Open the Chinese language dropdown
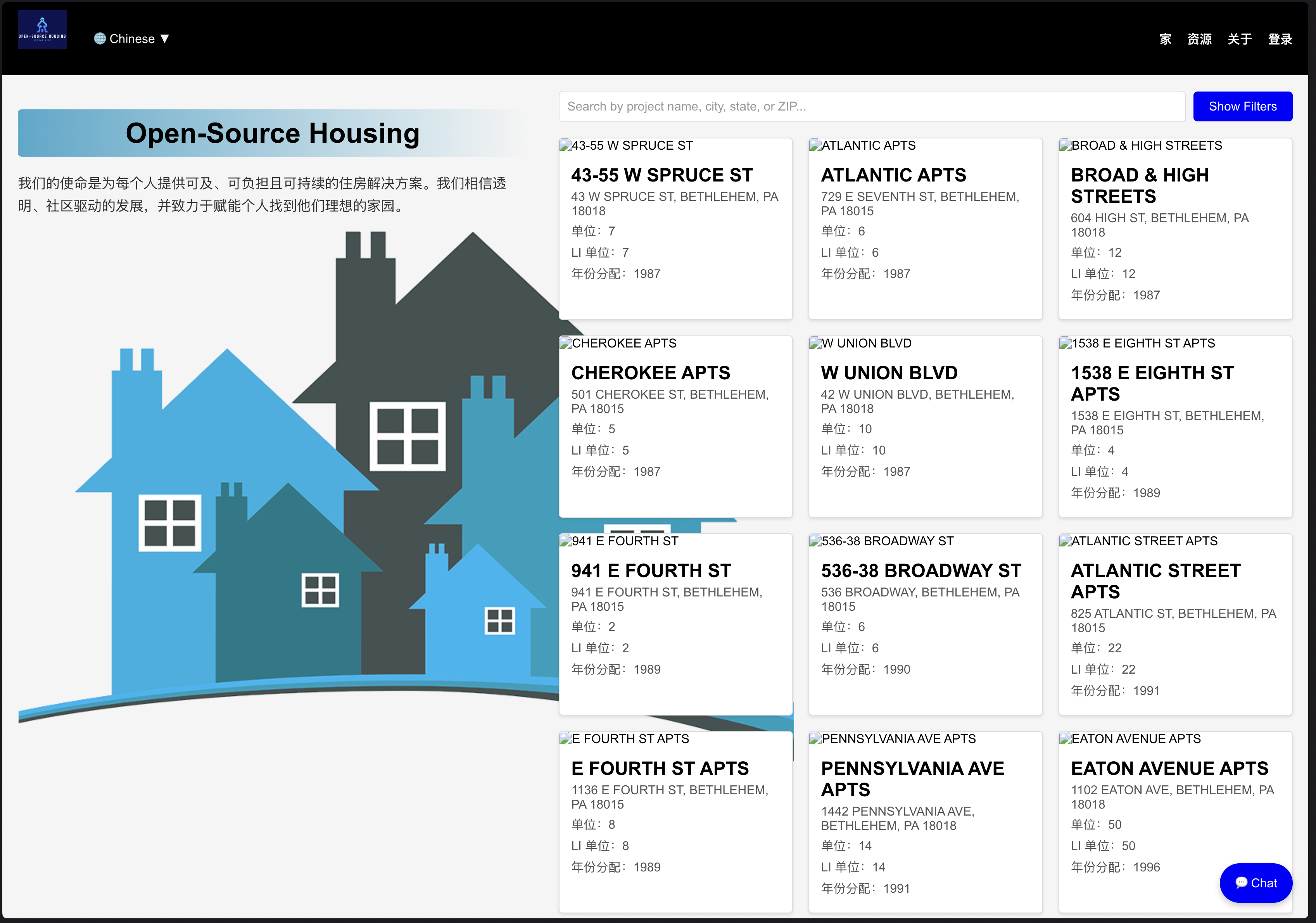This screenshot has height=923, width=1316. pos(132,38)
